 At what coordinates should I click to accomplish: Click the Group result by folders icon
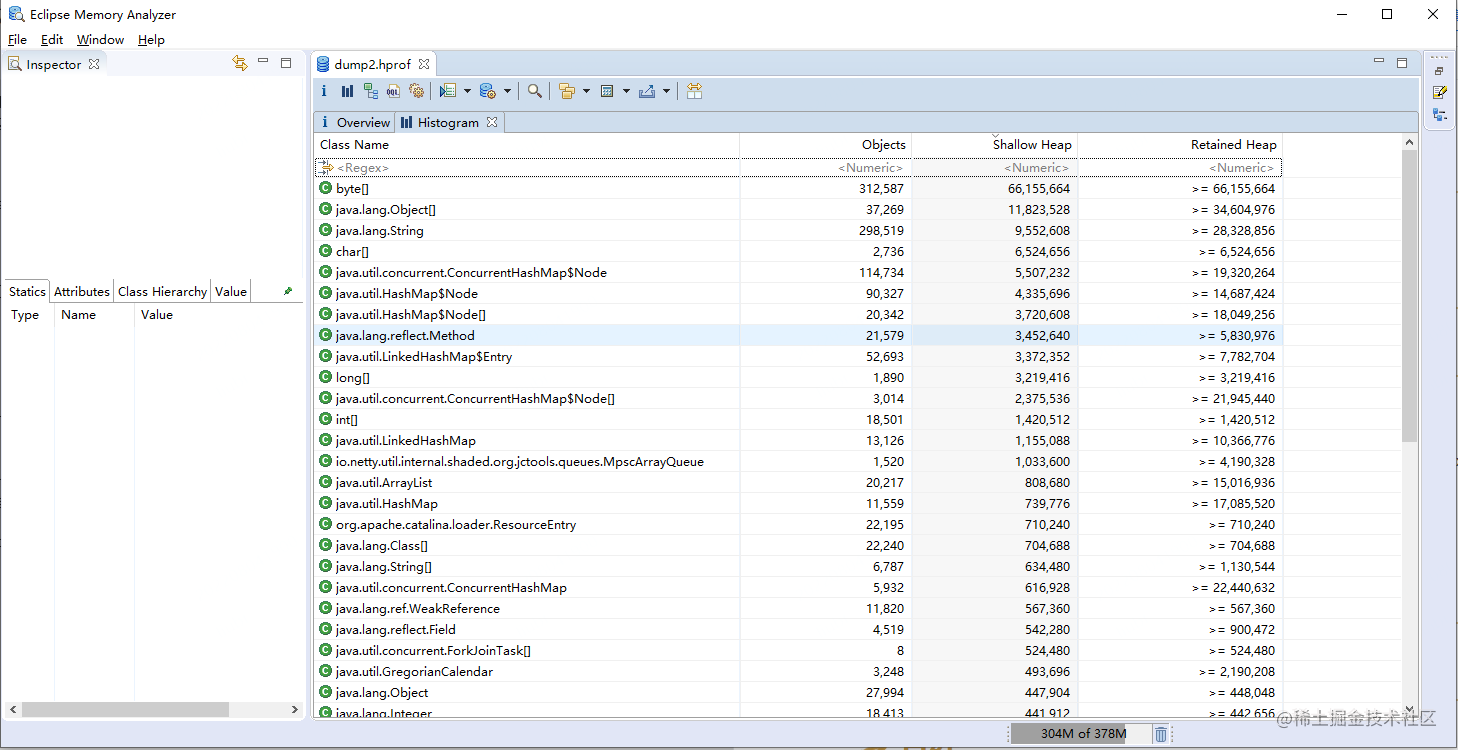point(567,91)
